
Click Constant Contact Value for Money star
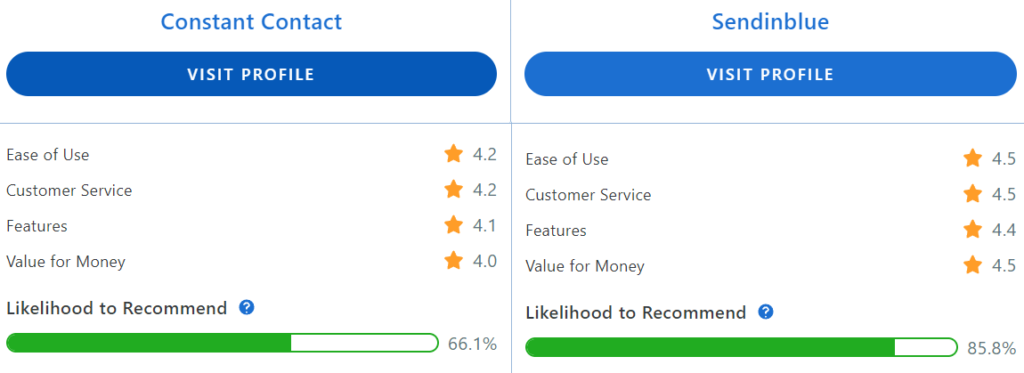453,261
